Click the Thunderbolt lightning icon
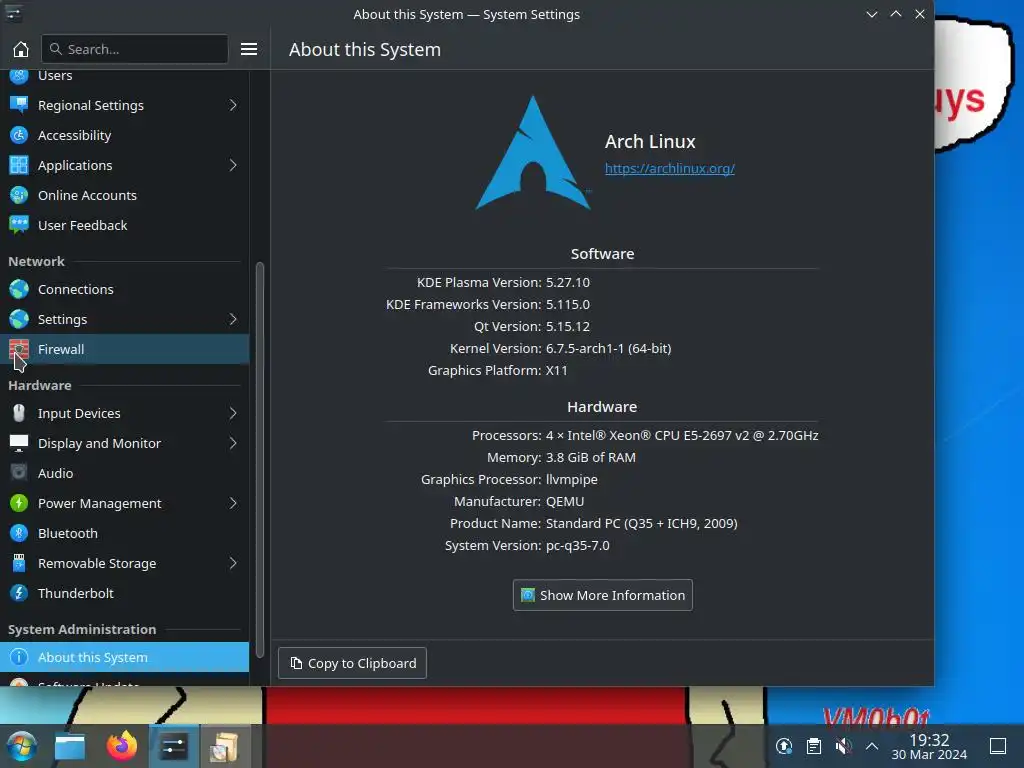Image resolution: width=1024 pixels, height=768 pixels. pyautogui.click(x=19, y=594)
